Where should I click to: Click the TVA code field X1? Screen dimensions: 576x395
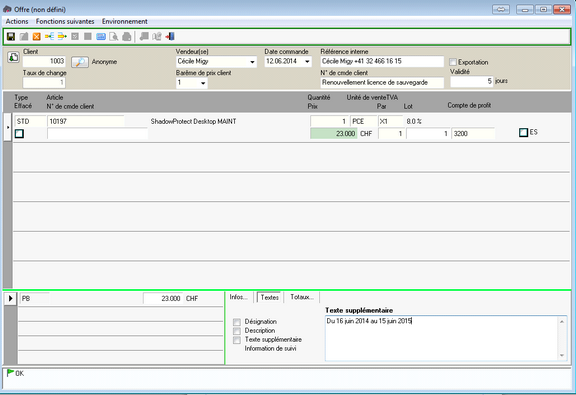[390, 121]
